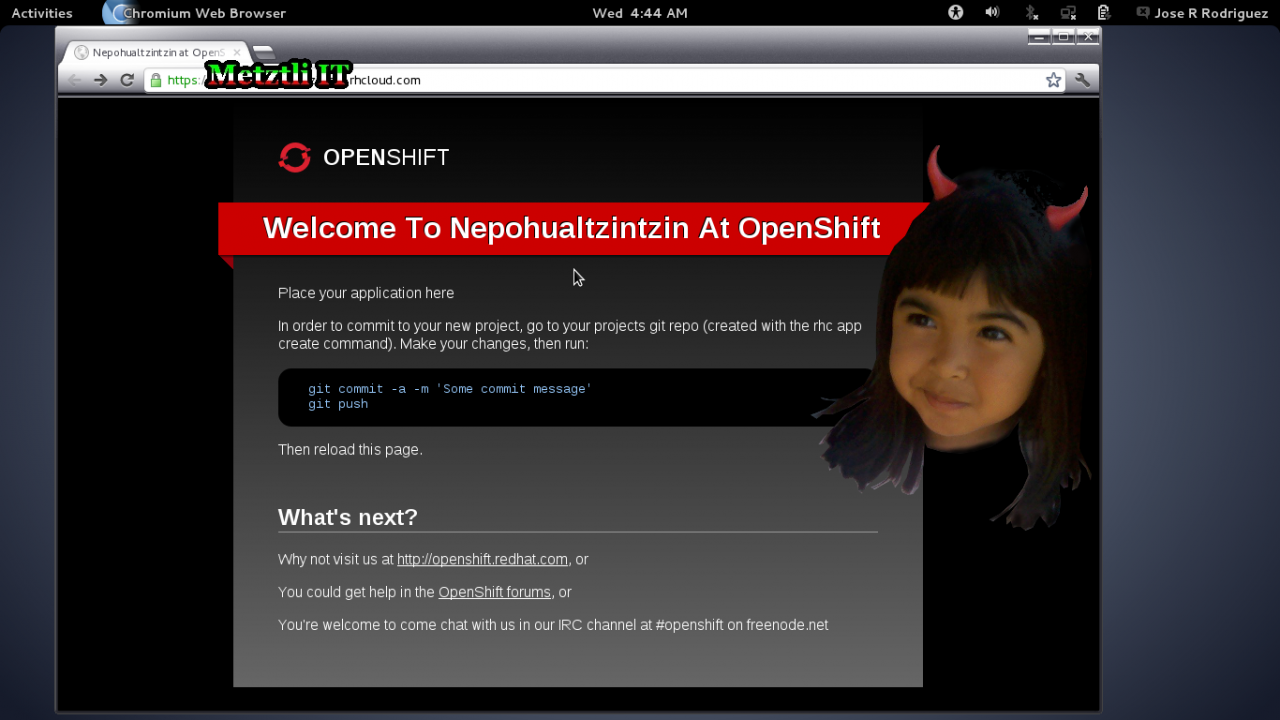The width and height of the screenshot is (1280, 720).
Task: Click the #openshift on freenode.net text
Action: point(742,625)
